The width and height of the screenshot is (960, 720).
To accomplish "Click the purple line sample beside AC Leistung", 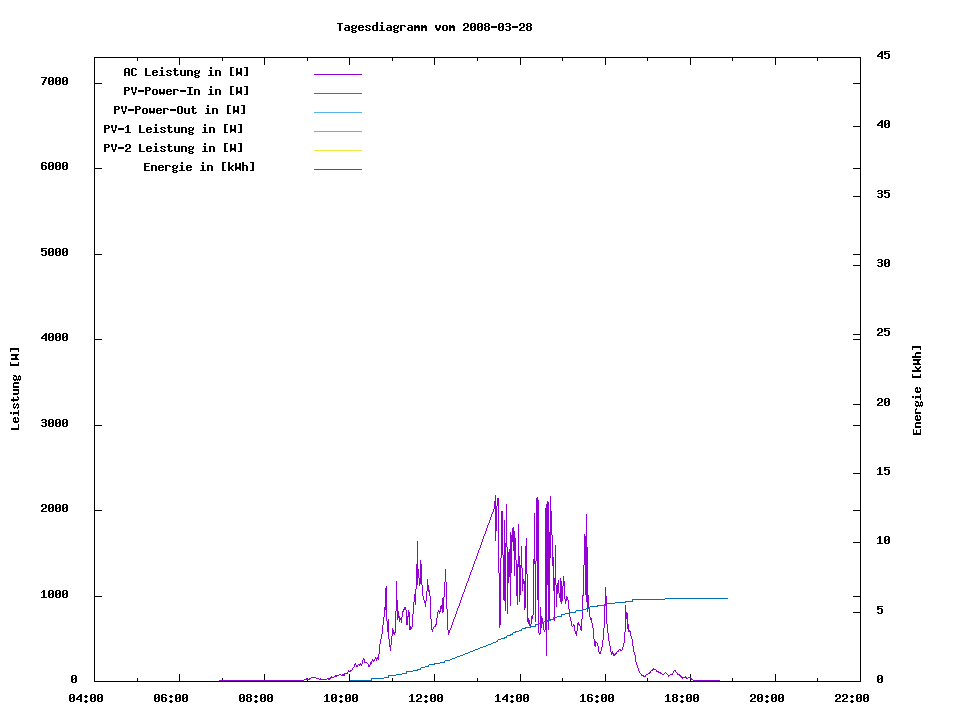I will coord(337,74).
